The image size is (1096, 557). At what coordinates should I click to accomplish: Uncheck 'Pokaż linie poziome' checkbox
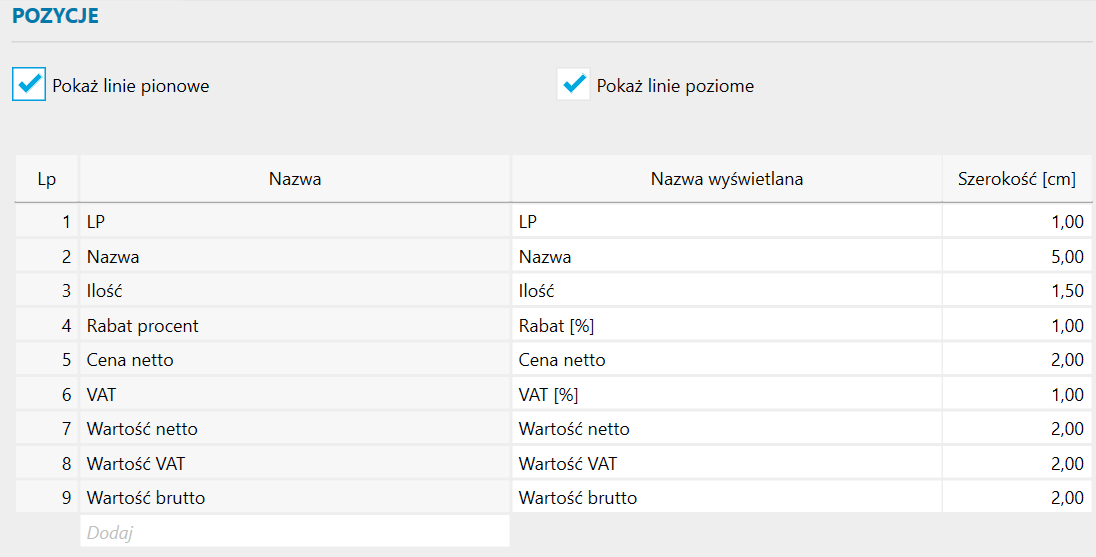[574, 85]
